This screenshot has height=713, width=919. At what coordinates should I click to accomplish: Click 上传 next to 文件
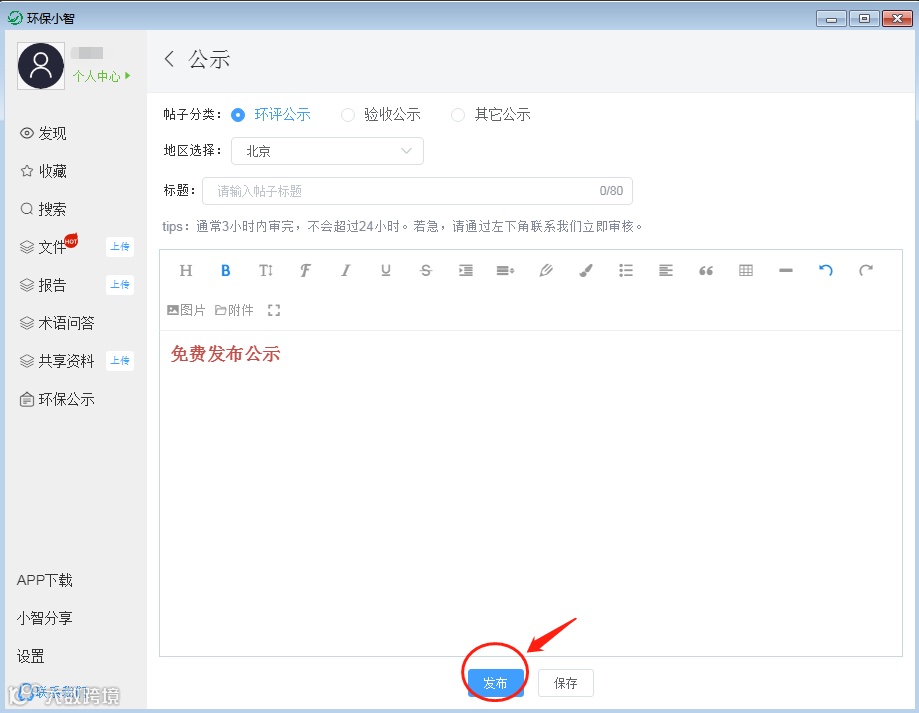(x=120, y=247)
